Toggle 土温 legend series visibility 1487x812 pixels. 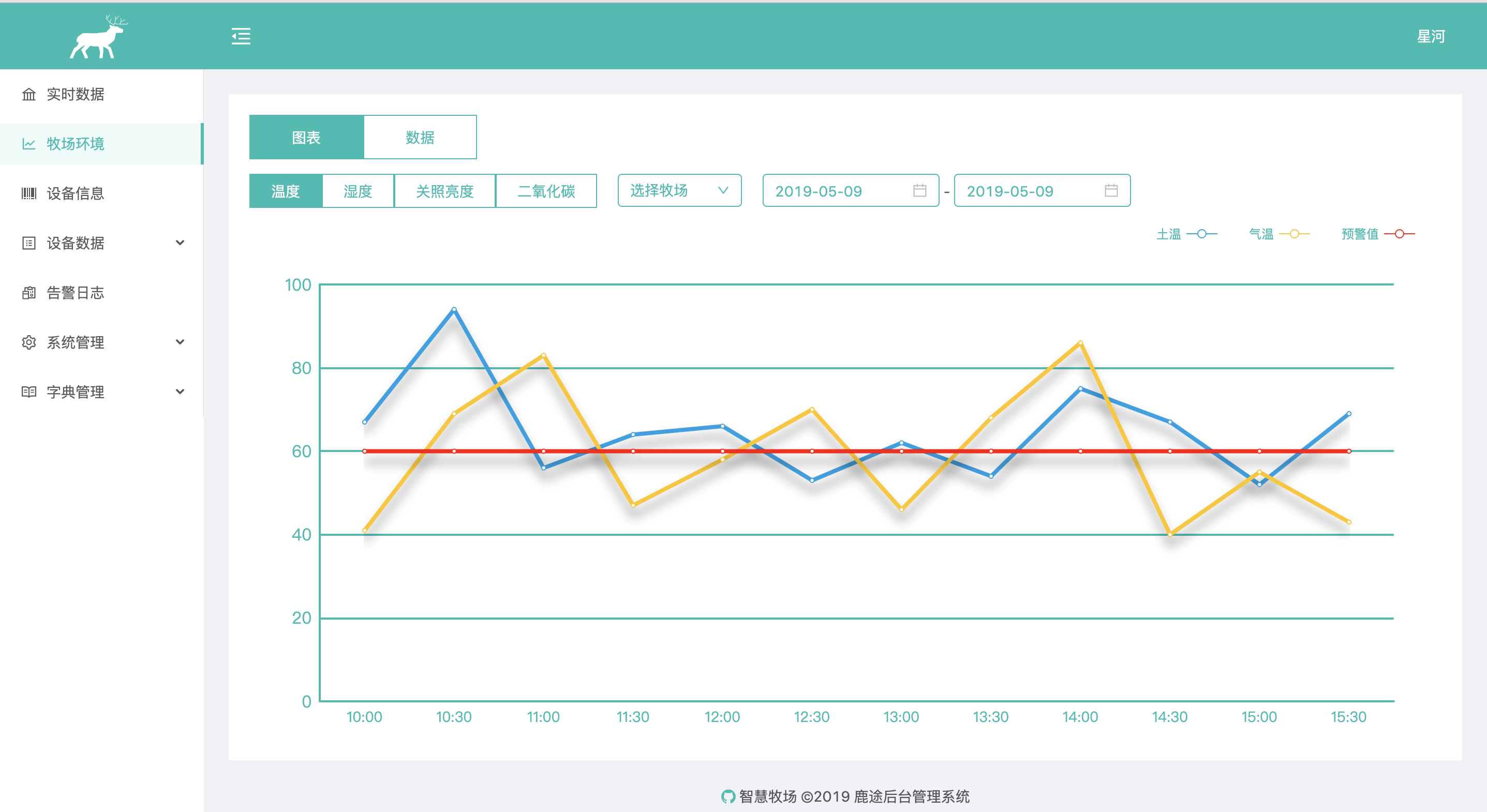point(1187,234)
